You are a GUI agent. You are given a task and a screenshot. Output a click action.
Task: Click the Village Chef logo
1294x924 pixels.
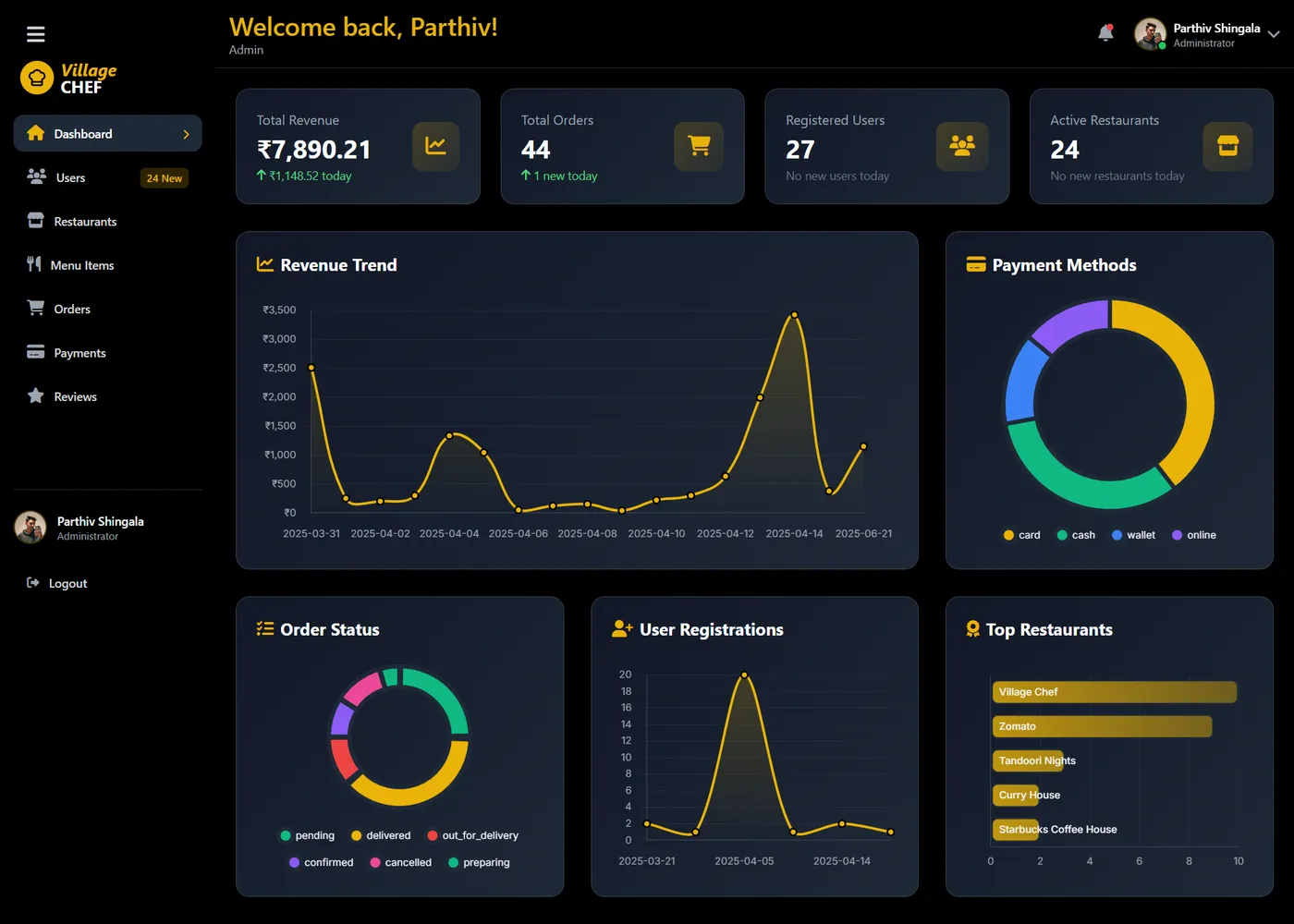click(x=69, y=79)
